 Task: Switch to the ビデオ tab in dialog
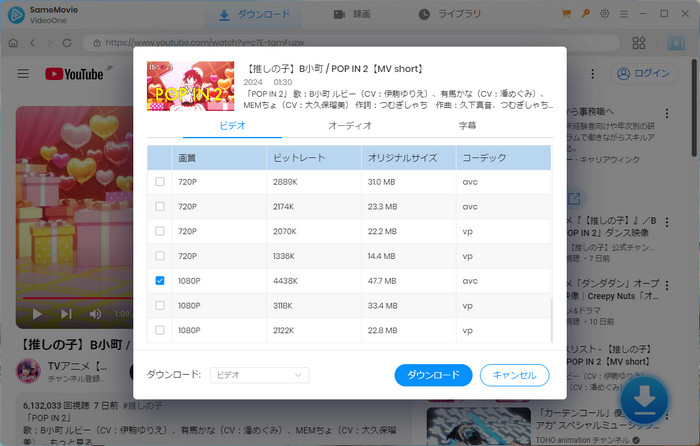(232, 126)
